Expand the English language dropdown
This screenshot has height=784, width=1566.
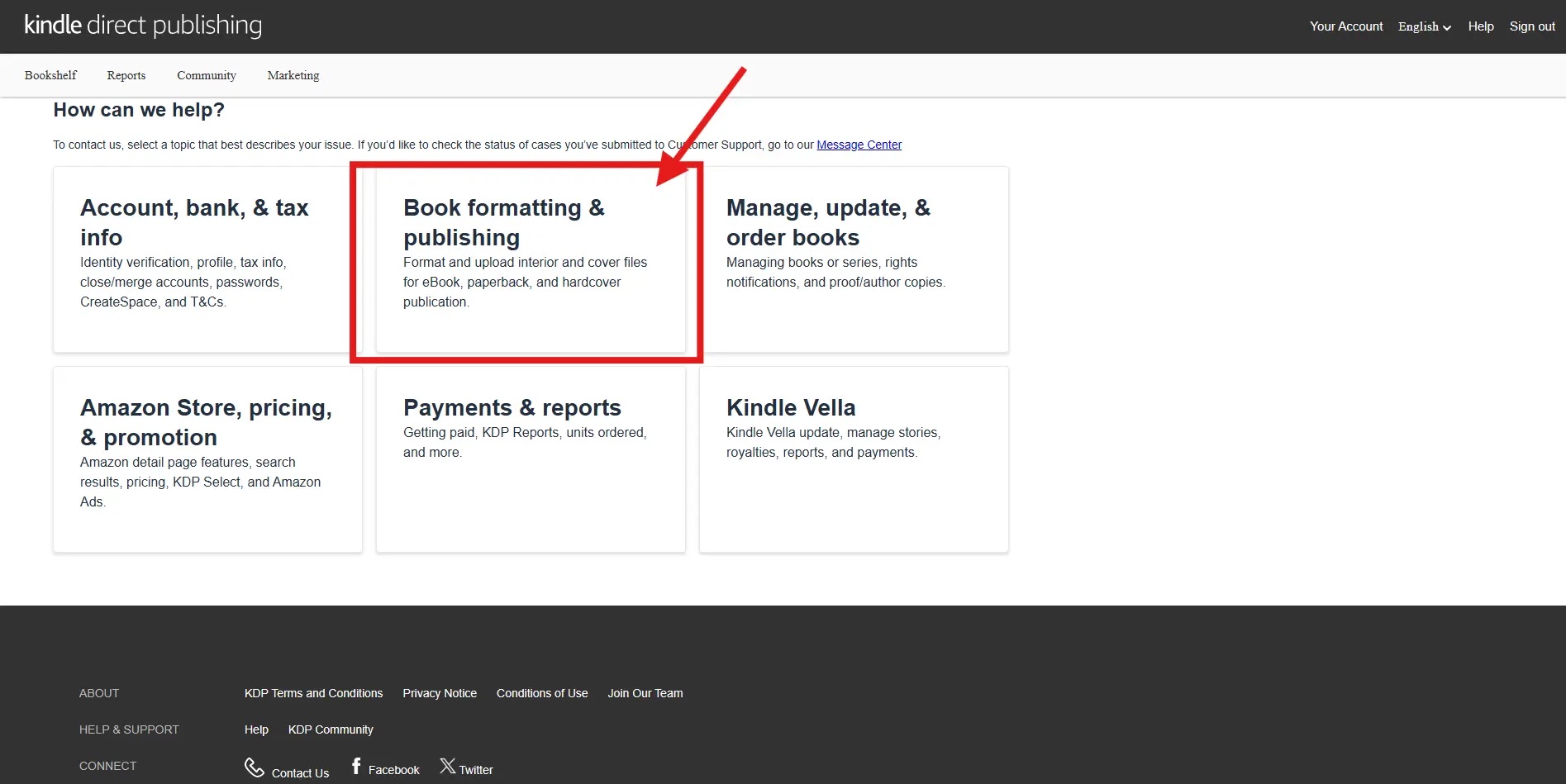click(x=1424, y=26)
